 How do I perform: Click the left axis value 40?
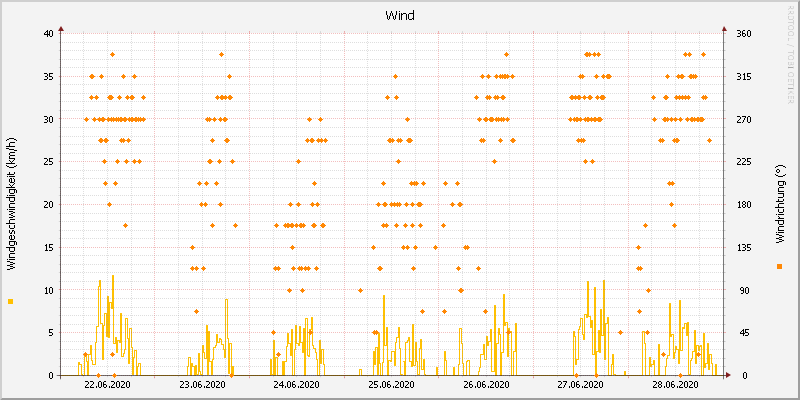tap(48, 33)
